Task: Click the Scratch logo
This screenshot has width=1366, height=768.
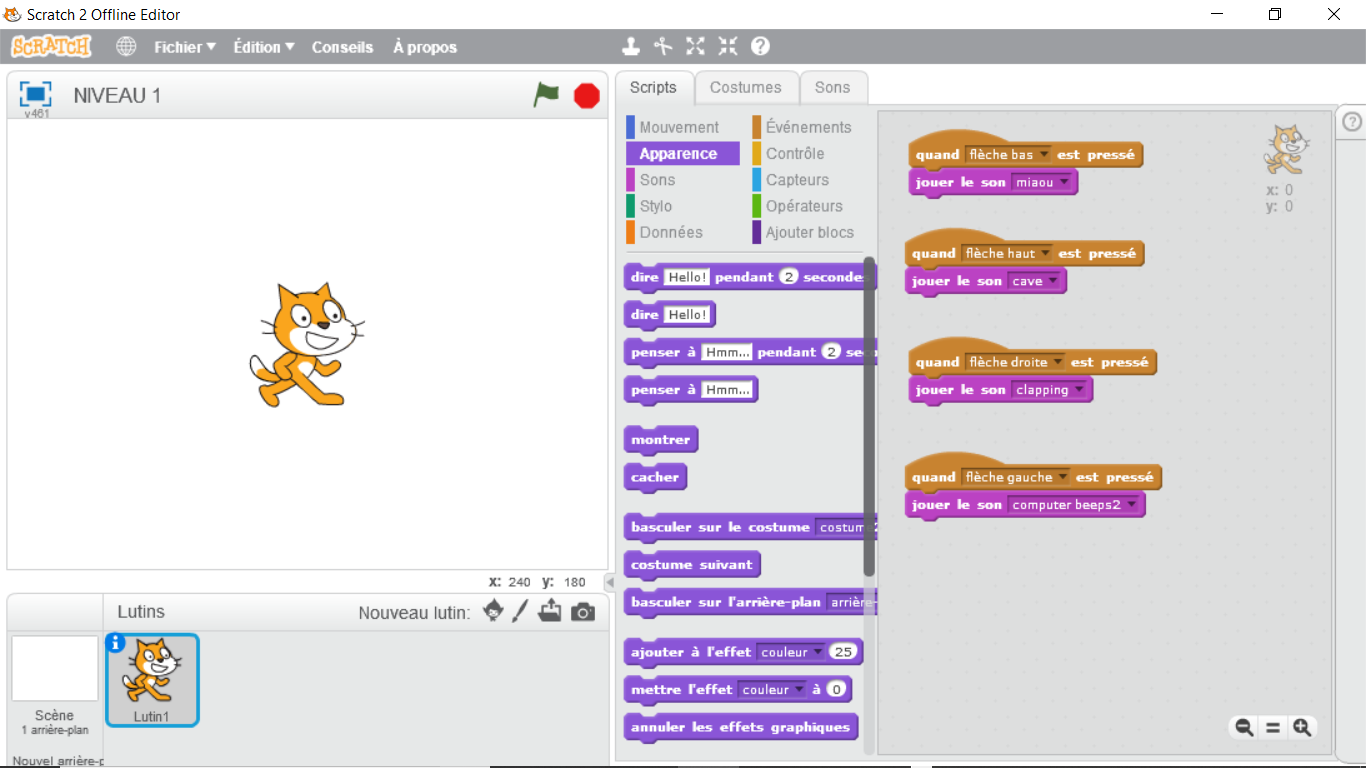Action: [x=51, y=46]
